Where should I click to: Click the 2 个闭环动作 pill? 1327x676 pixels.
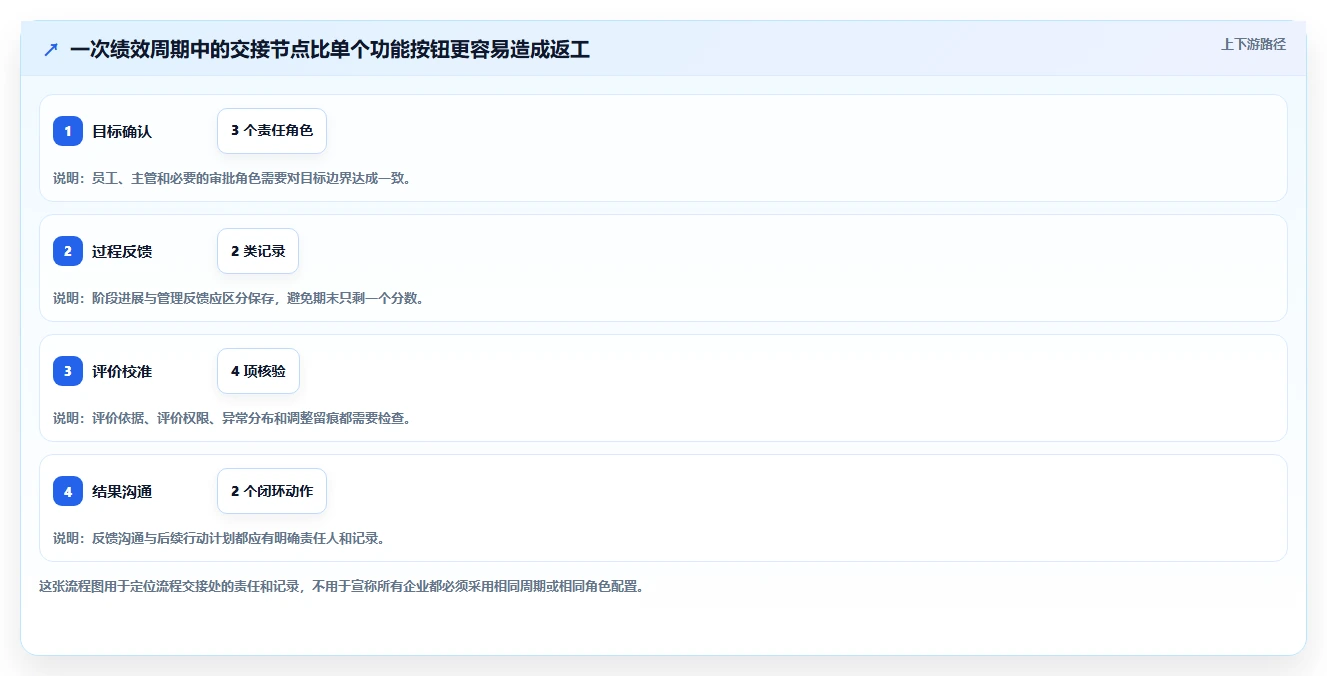click(272, 491)
